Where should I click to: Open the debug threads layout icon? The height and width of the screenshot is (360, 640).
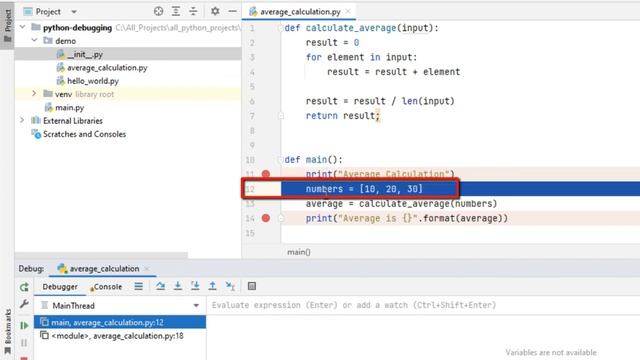coord(139,287)
